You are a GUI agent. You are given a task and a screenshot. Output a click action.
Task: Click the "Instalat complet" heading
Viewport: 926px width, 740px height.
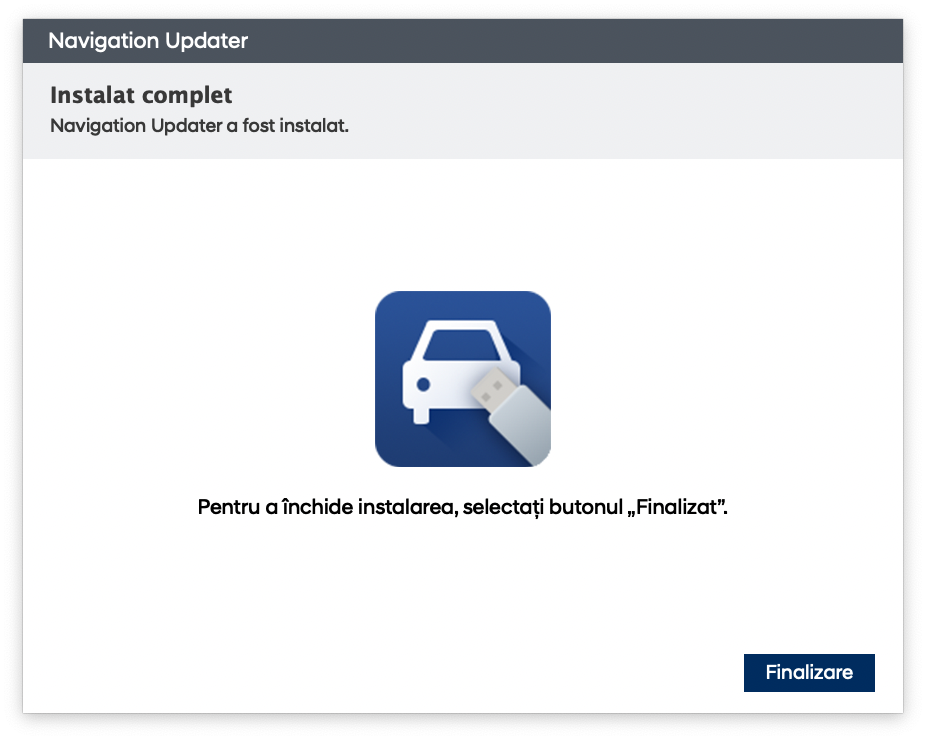coord(141,96)
